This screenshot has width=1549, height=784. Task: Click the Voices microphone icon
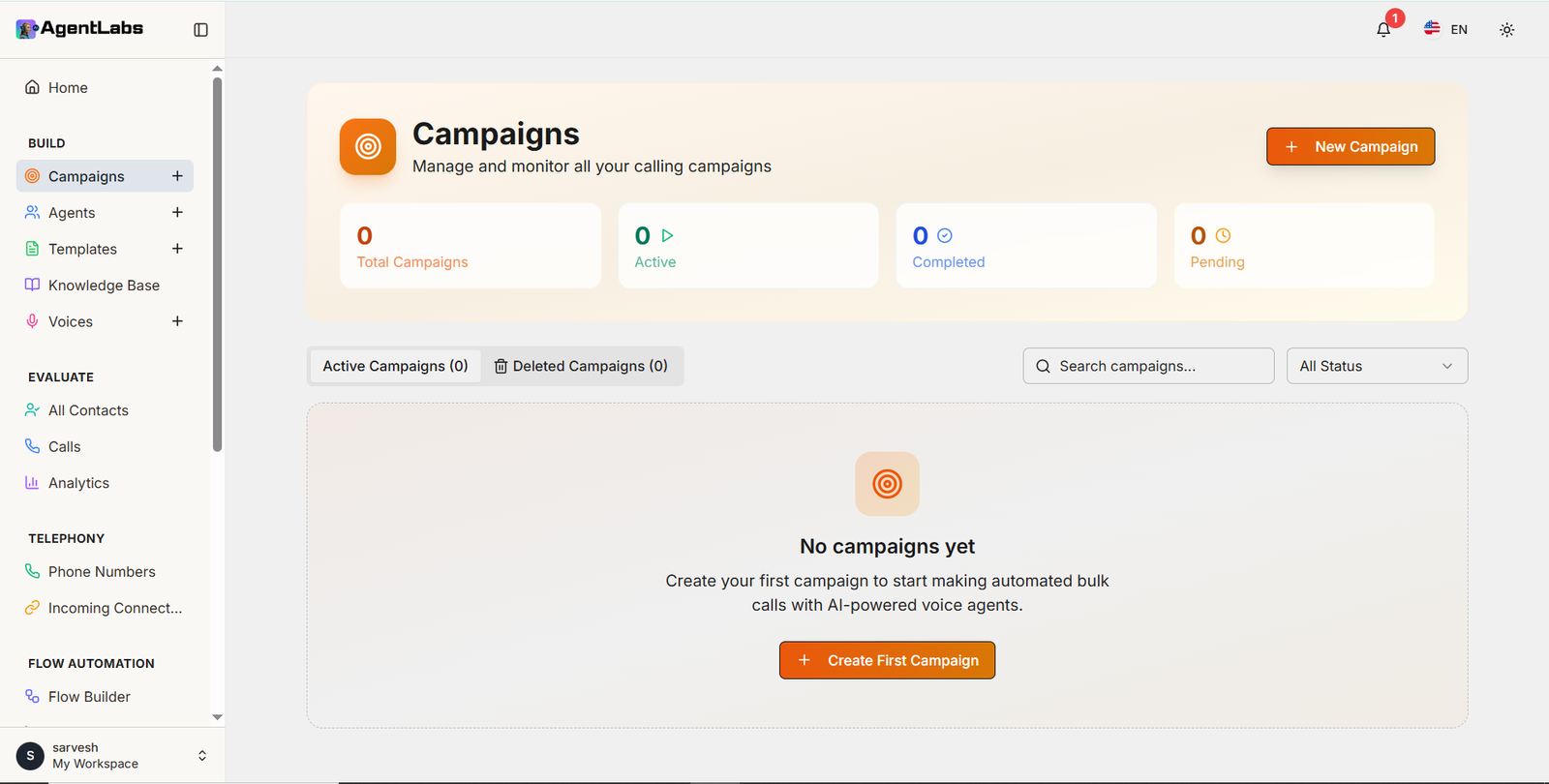click(x=32, y=321)
